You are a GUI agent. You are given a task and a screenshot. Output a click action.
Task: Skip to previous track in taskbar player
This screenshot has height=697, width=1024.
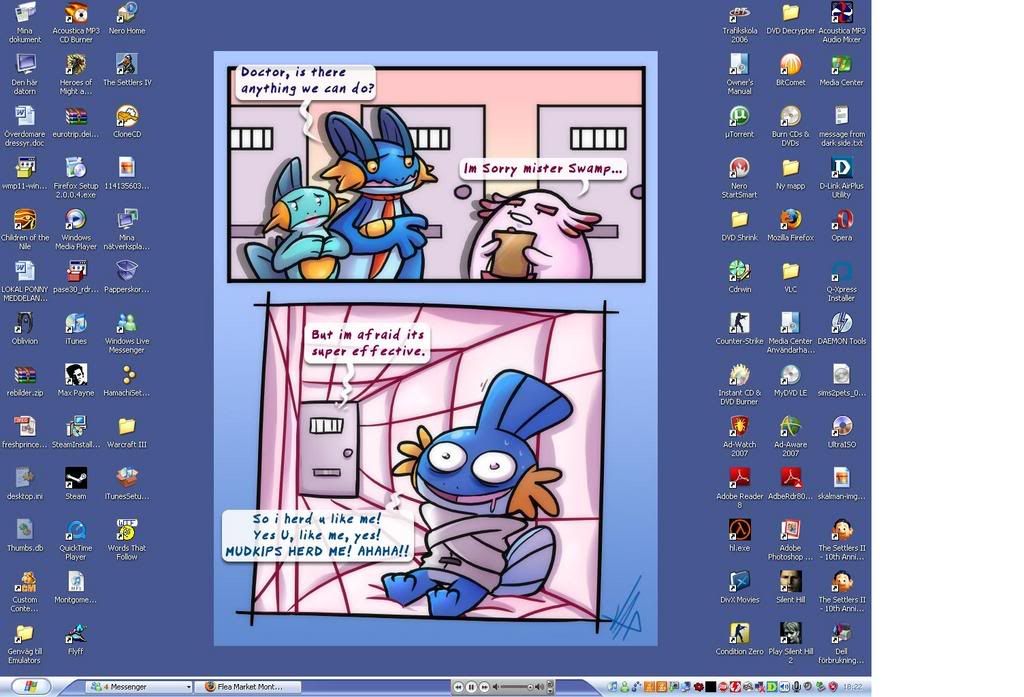(x=458, y=687)
